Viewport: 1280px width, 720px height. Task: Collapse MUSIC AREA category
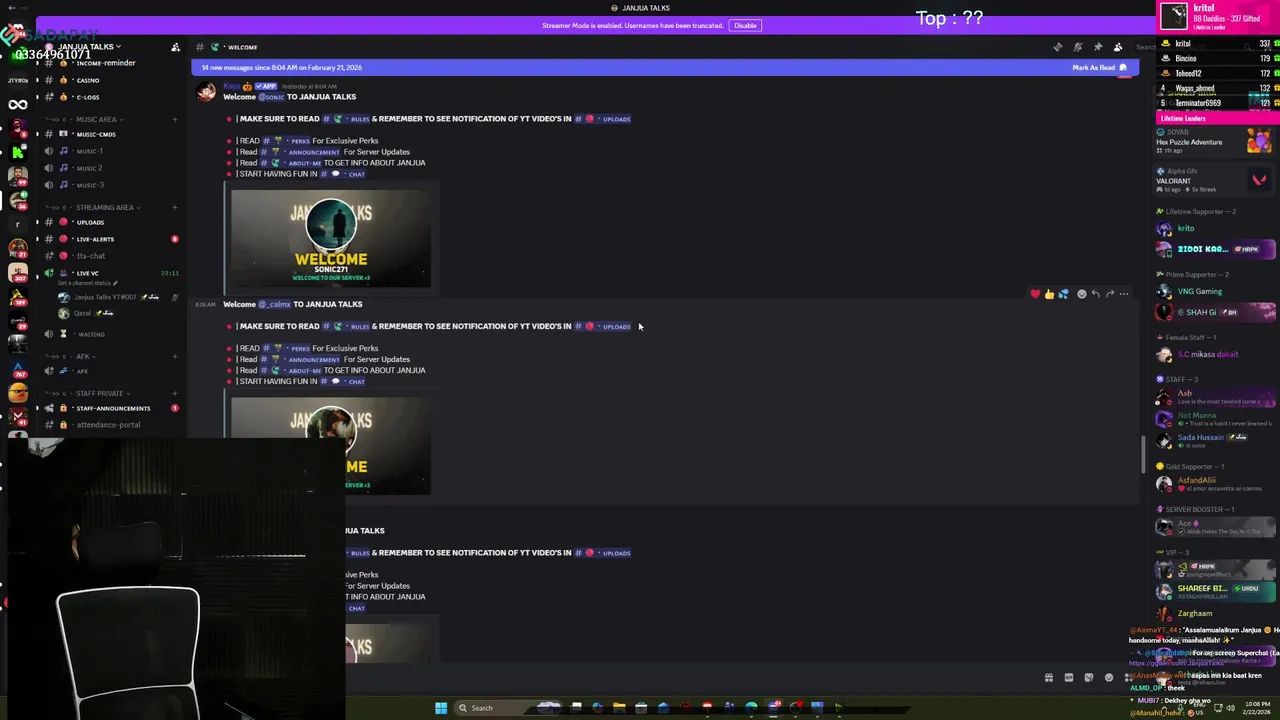[97, 119]
